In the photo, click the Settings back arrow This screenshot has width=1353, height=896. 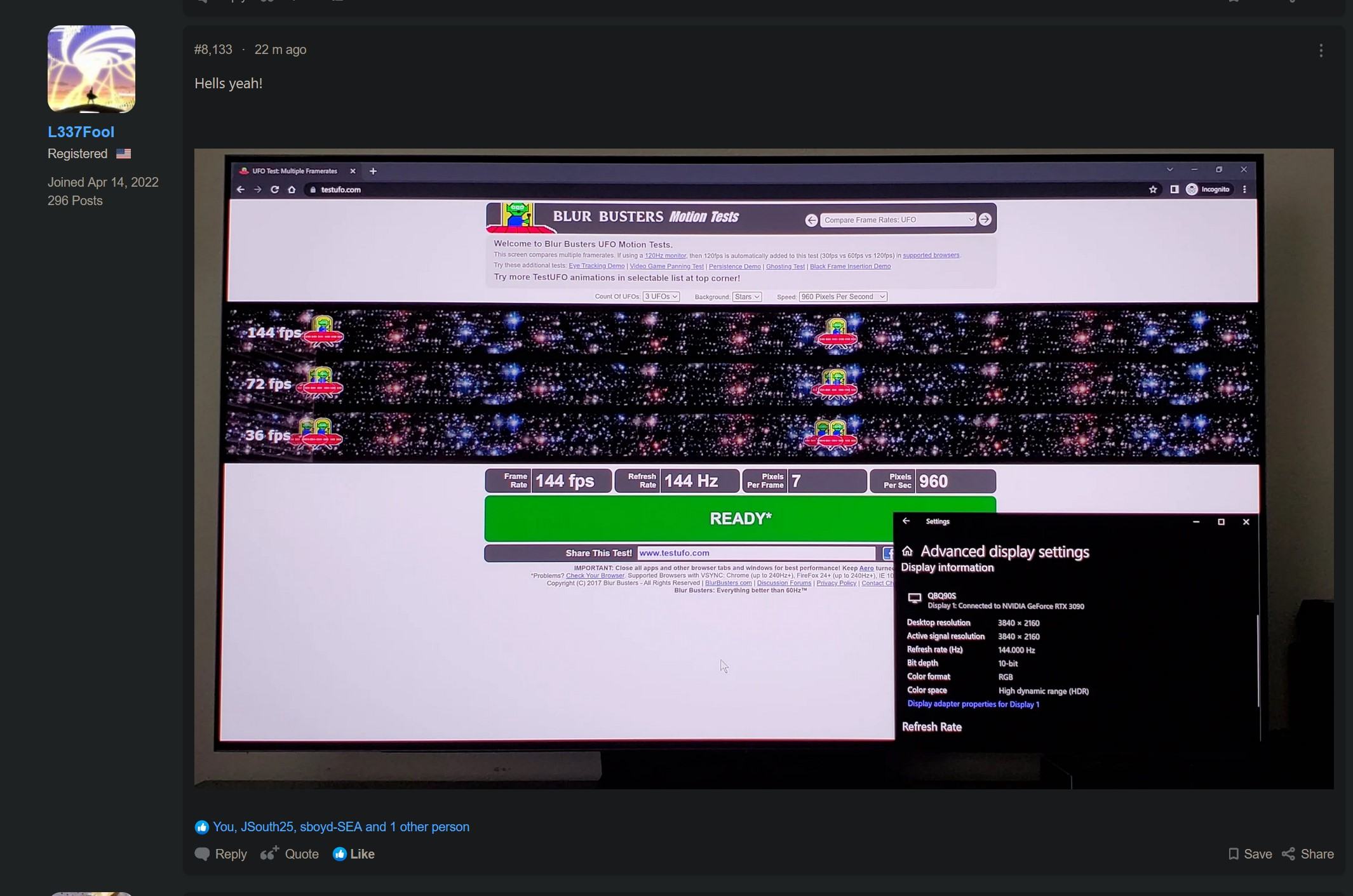click(x=906, y=521)
